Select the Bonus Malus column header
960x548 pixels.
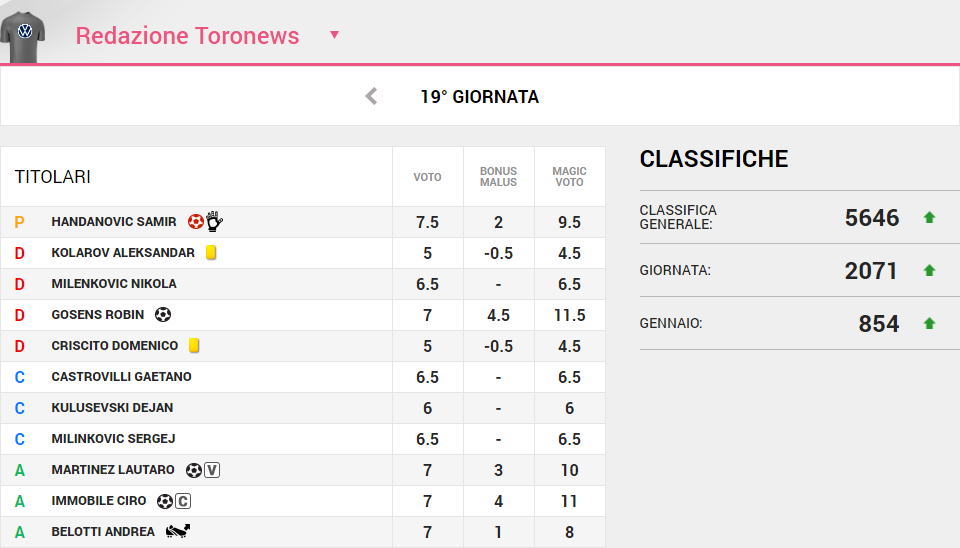[498, 177]
